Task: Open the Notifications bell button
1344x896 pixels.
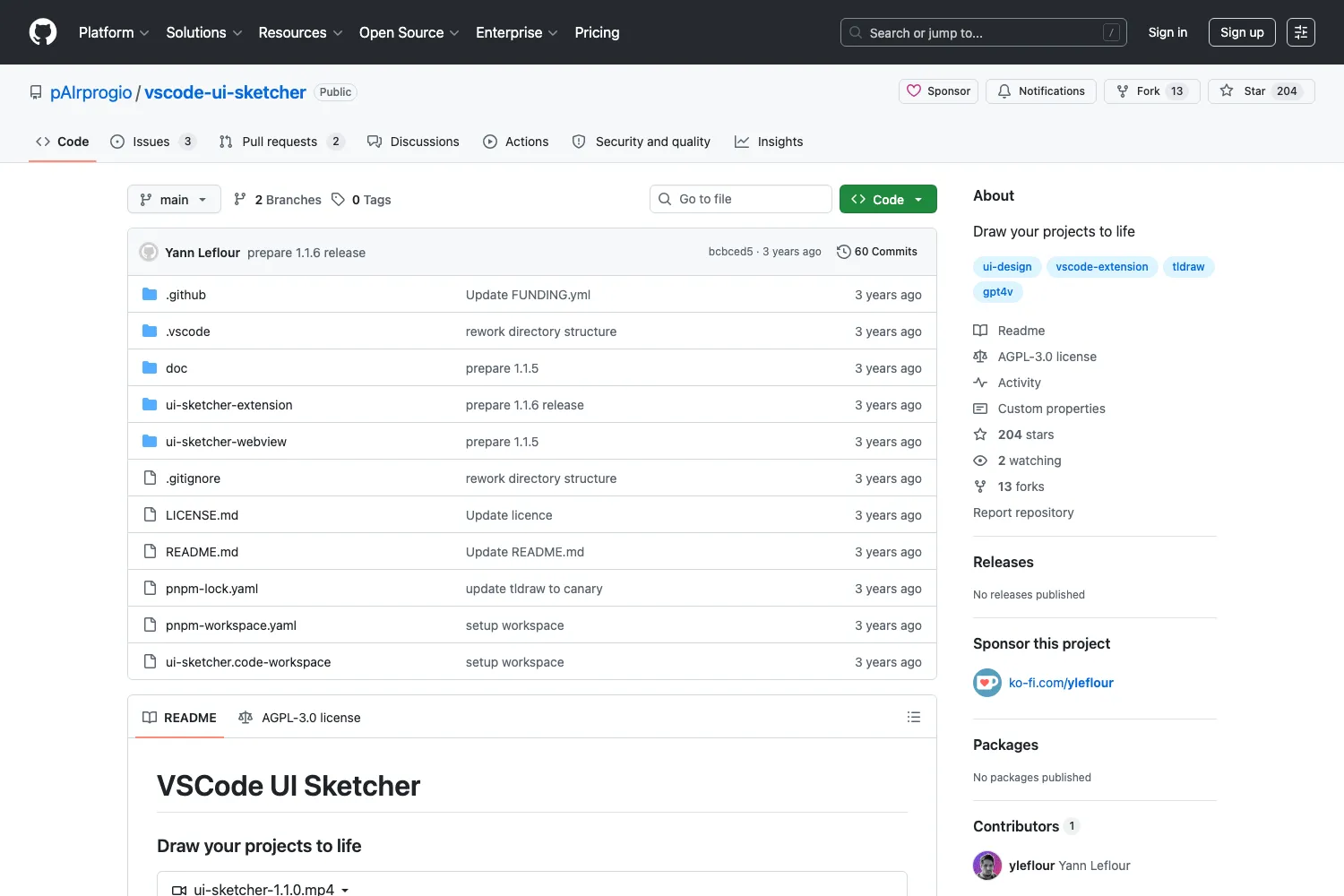Action: point(1041,91)
